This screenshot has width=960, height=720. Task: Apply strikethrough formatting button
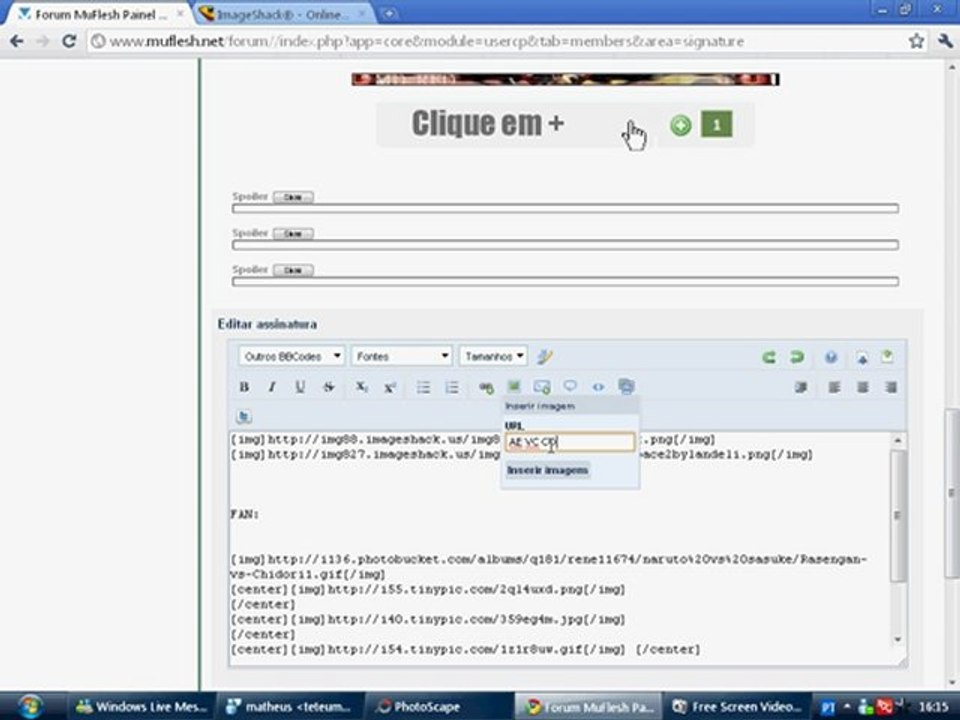pyautogui.click(x=329, y=387)
